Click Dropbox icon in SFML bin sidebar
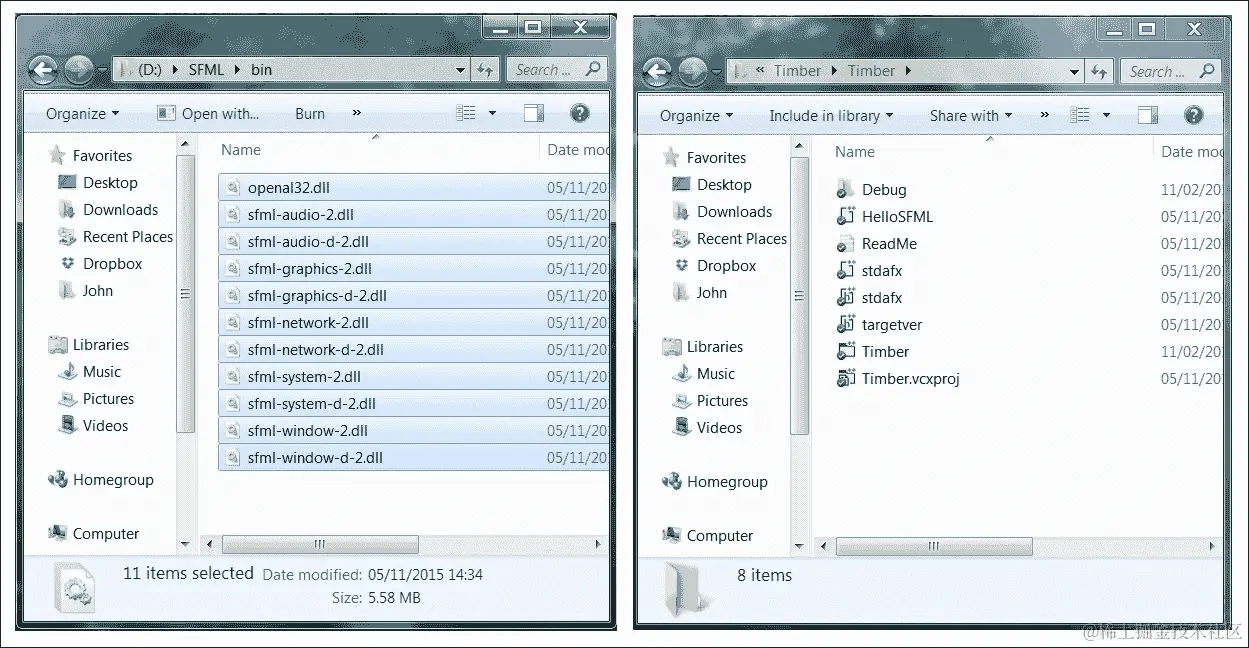 click(67, 264)
